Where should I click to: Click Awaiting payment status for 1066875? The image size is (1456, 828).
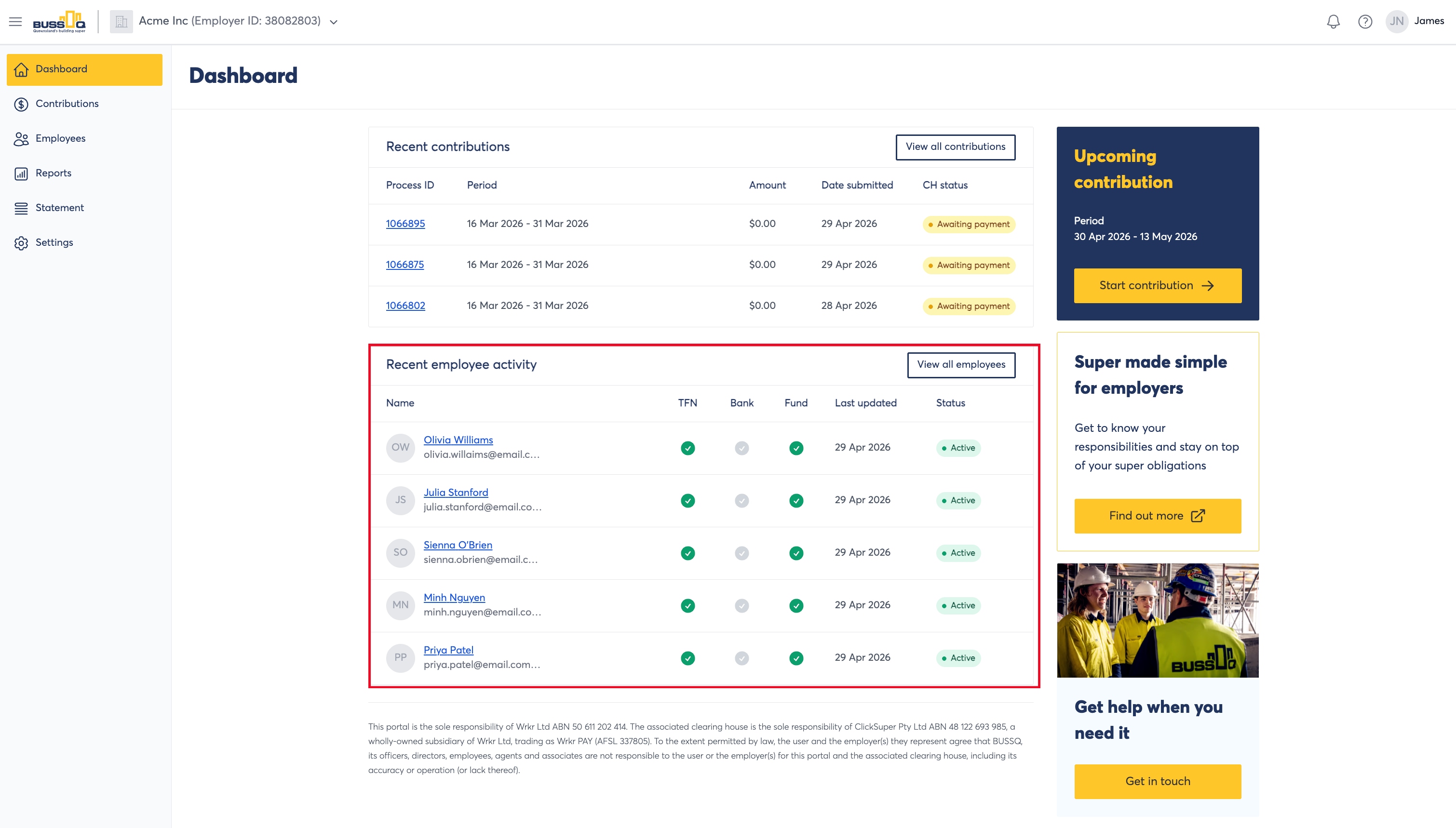click(x=969, y=266)
